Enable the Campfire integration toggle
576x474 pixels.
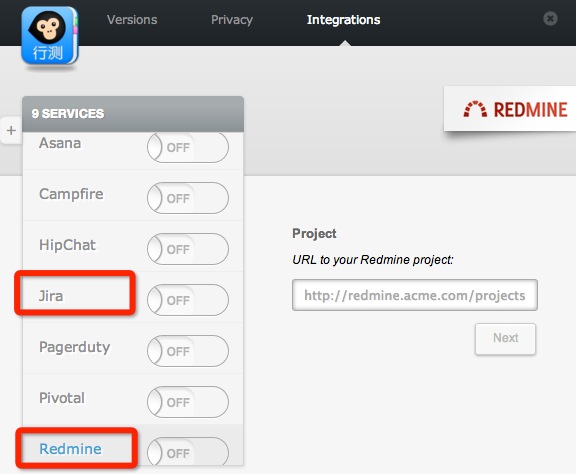pos(188,198)
